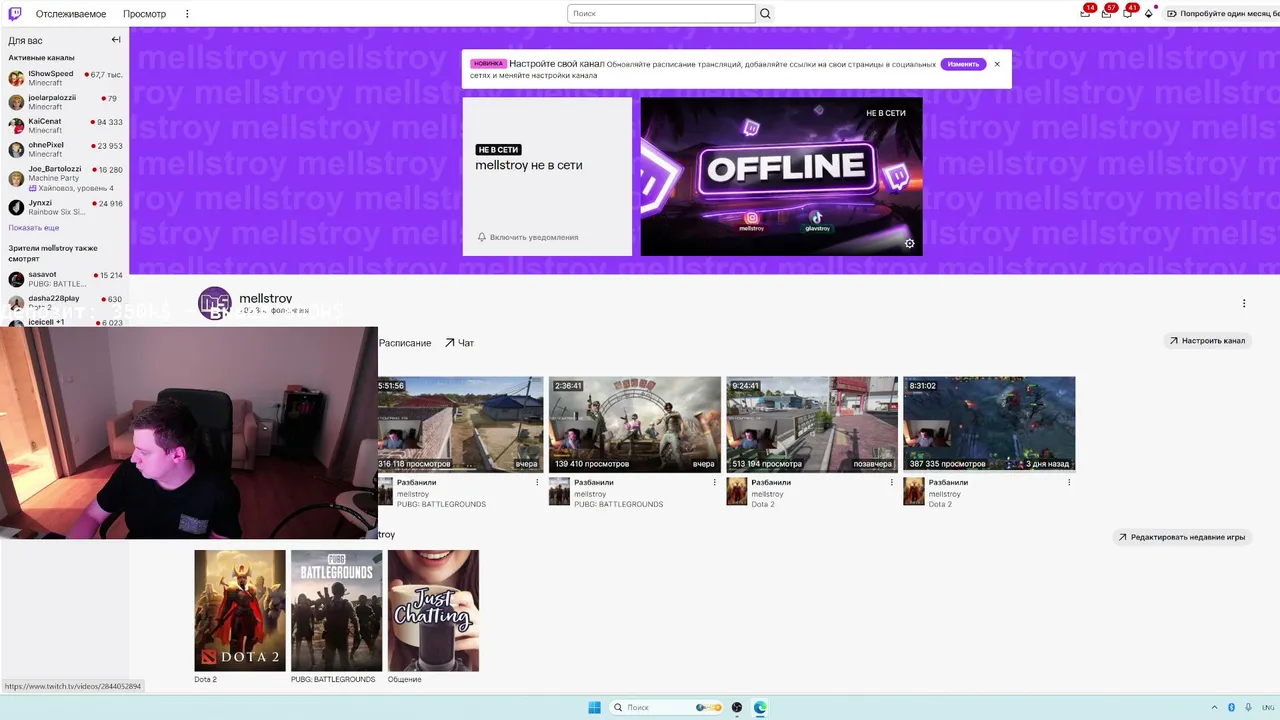Open options for the 9:24:41 video
Screen dimensions: 1280x720
pyautogui.click(x=892, y=482)
